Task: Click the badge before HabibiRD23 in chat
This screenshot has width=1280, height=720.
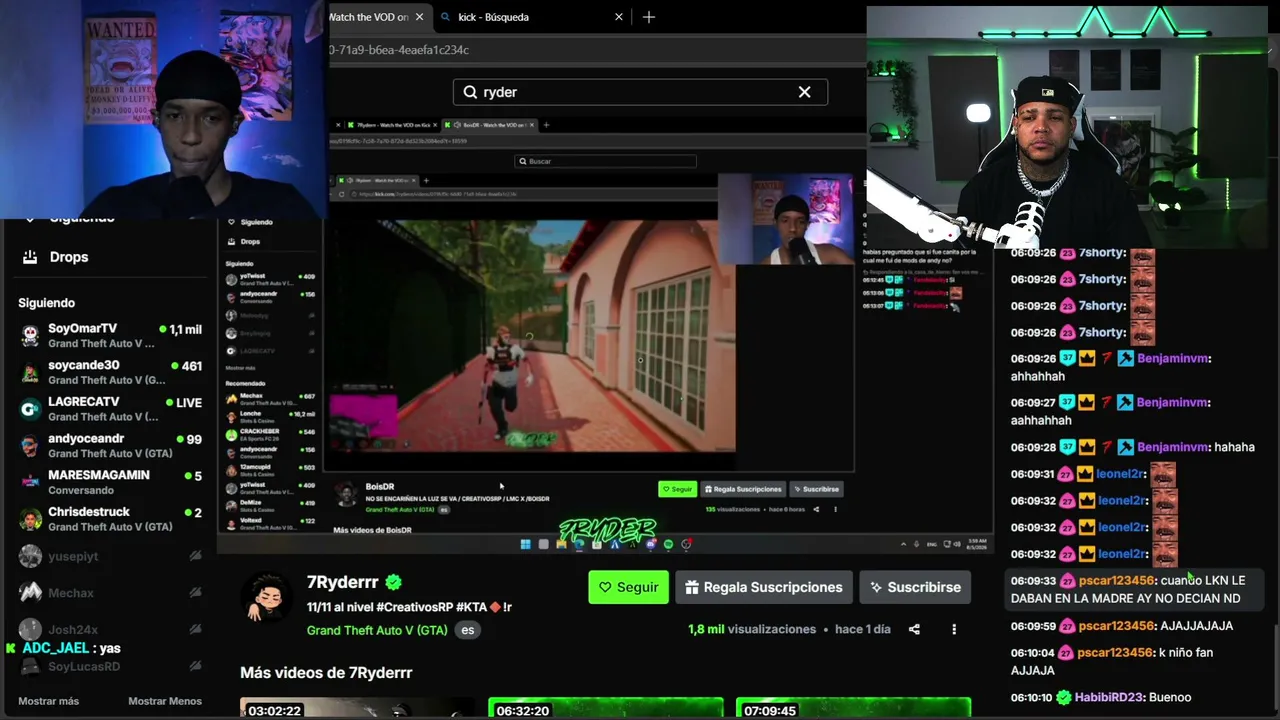Action: [1064, 697]
